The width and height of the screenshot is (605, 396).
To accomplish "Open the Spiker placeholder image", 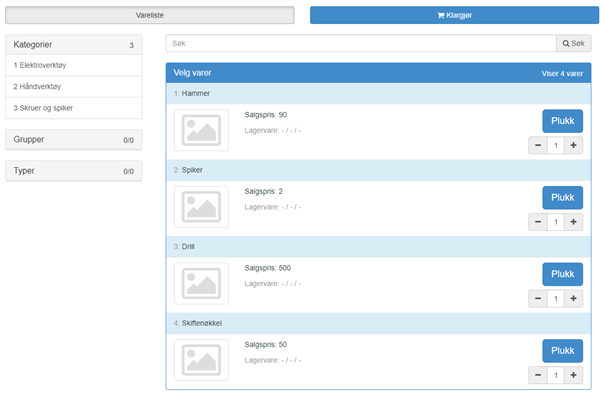I will pos(201,207).
